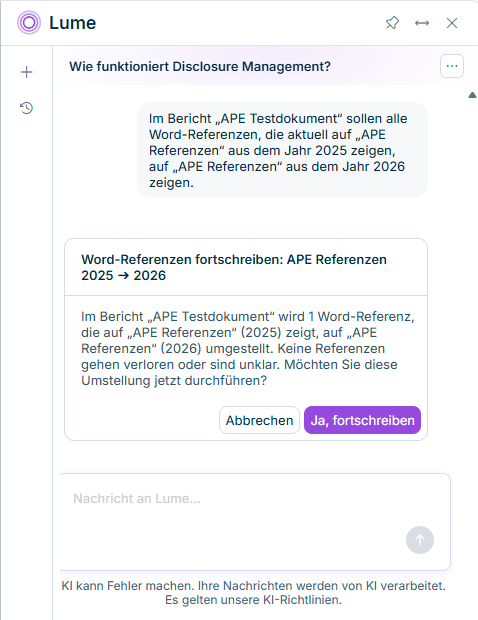The height and width of the screenshot is (620, 478).
Task: Click the scroll-up arrow
Action: (x=472, y=95)
